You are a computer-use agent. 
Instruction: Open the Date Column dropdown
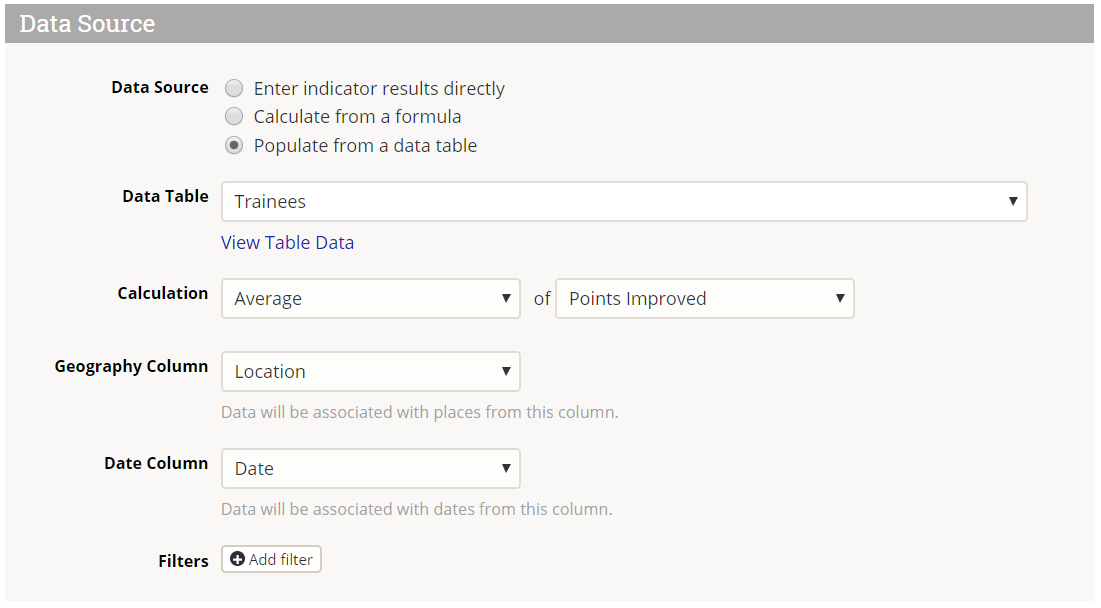click(370, 468)
